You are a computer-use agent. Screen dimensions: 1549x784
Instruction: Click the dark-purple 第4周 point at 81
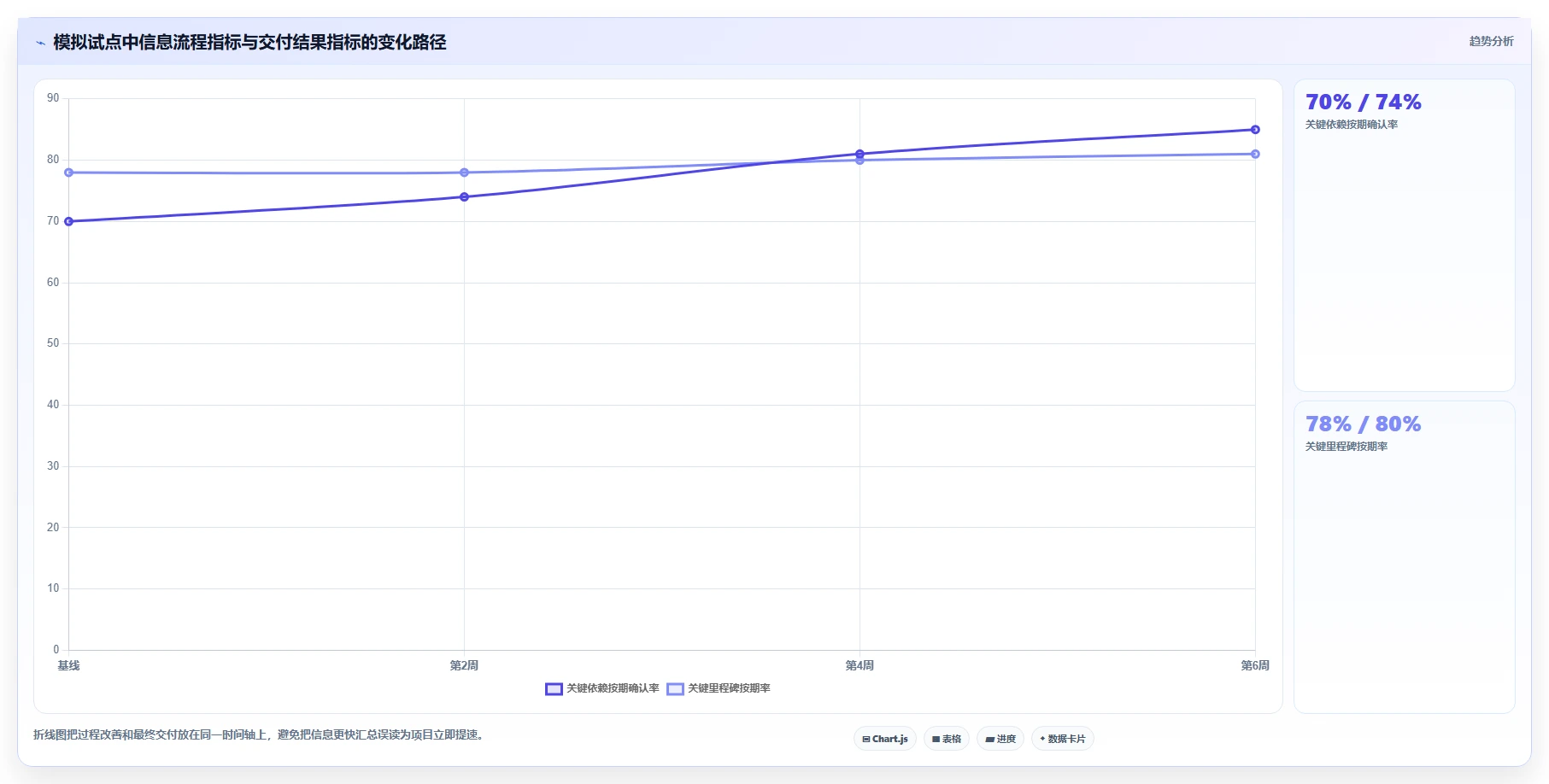tap(860, 154)
